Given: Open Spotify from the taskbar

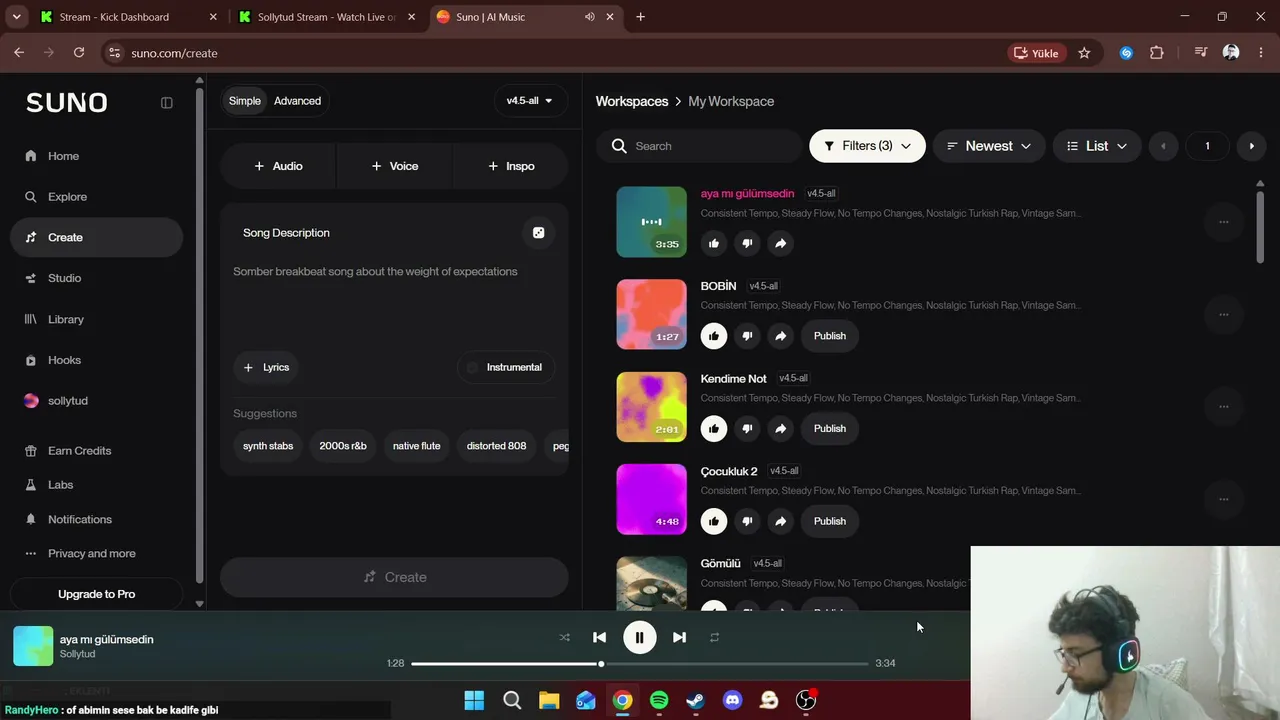Looking at the screenshot, I should coord(659,700).
